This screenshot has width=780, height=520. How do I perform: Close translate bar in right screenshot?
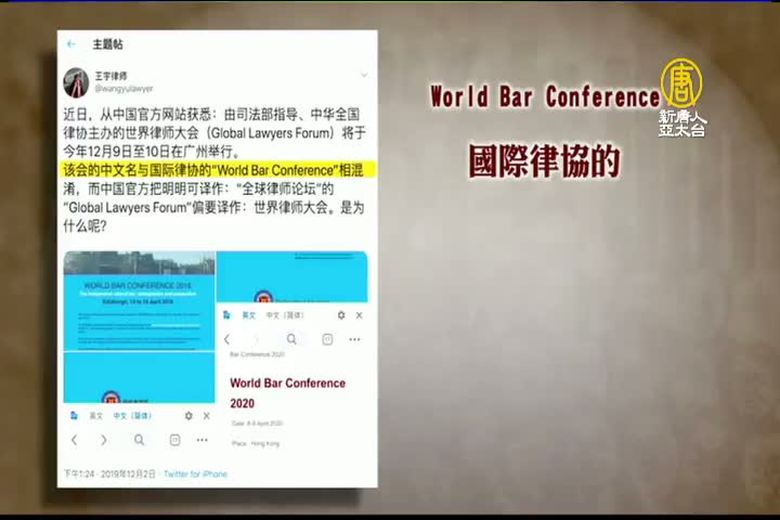pyautogui.click(x=359, y=315)
